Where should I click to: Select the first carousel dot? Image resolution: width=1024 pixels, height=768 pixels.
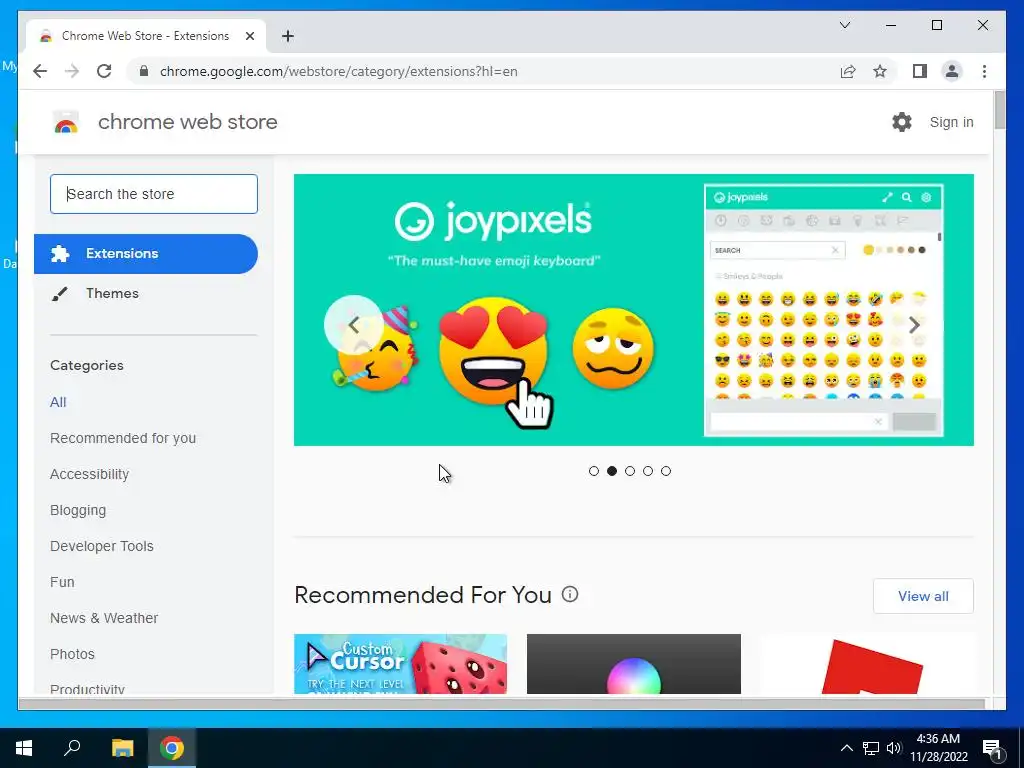[x=594, y=471]
